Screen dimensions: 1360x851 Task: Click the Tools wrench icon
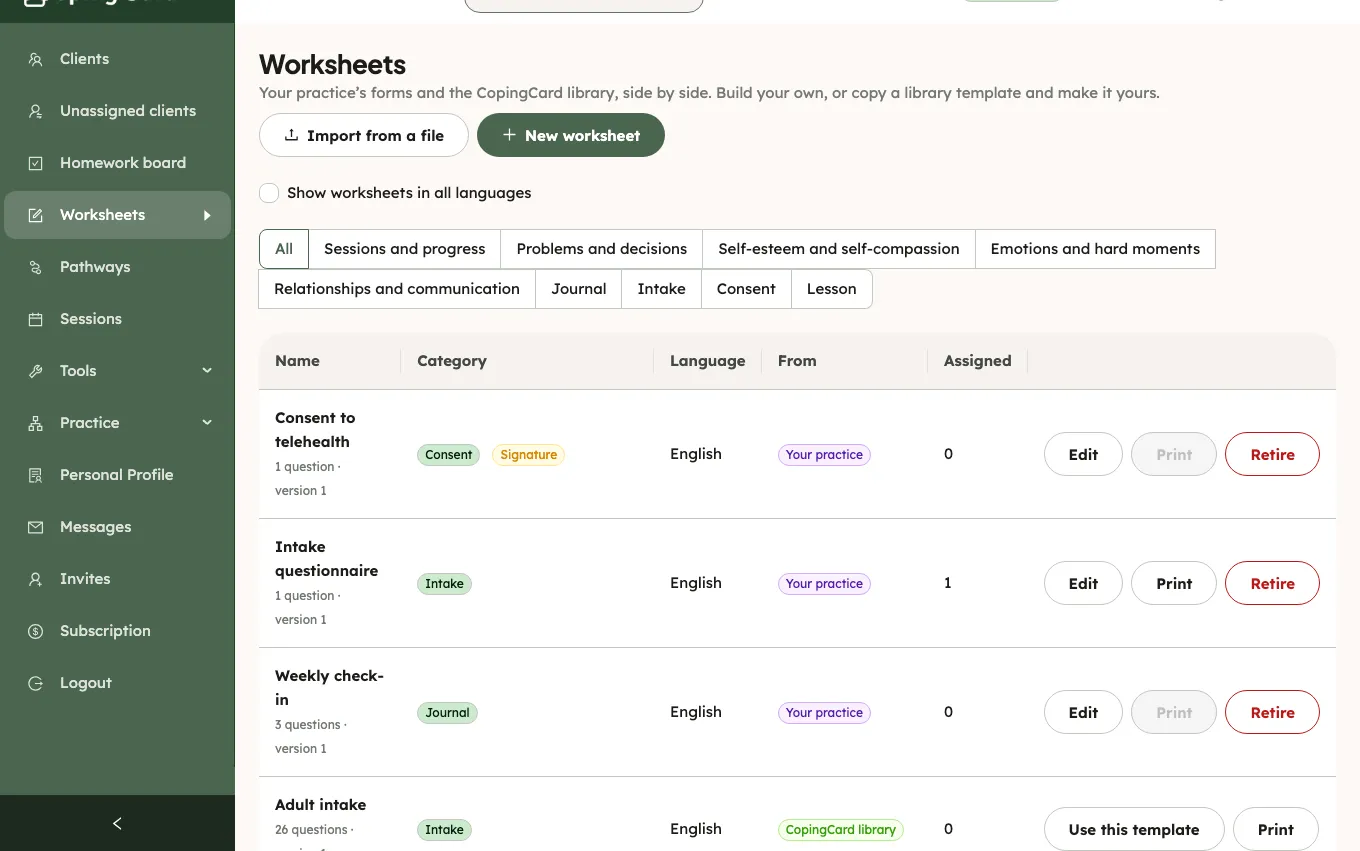tap(36, 371)
